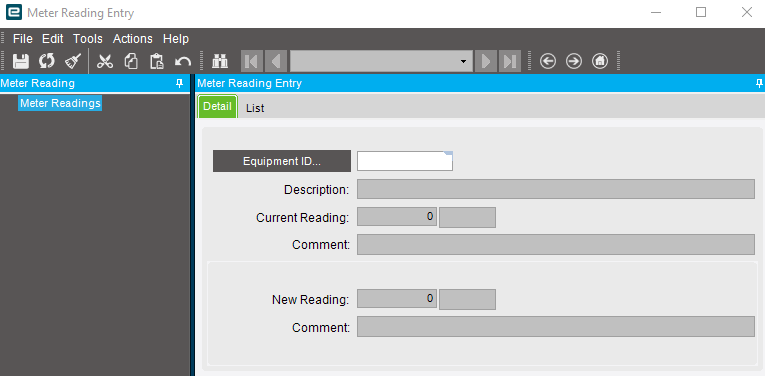This screenshot has width=765, height=376.
Task: Click the Equipment ID... search button
Action: pyautogui.click(x=282, y=161)
